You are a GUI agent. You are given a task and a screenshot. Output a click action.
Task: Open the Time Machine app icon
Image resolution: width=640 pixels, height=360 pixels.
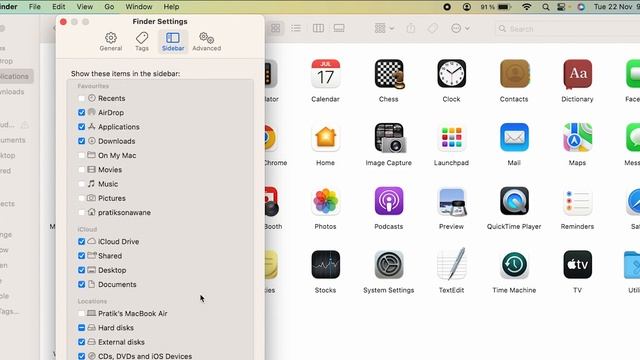(514, 265)
